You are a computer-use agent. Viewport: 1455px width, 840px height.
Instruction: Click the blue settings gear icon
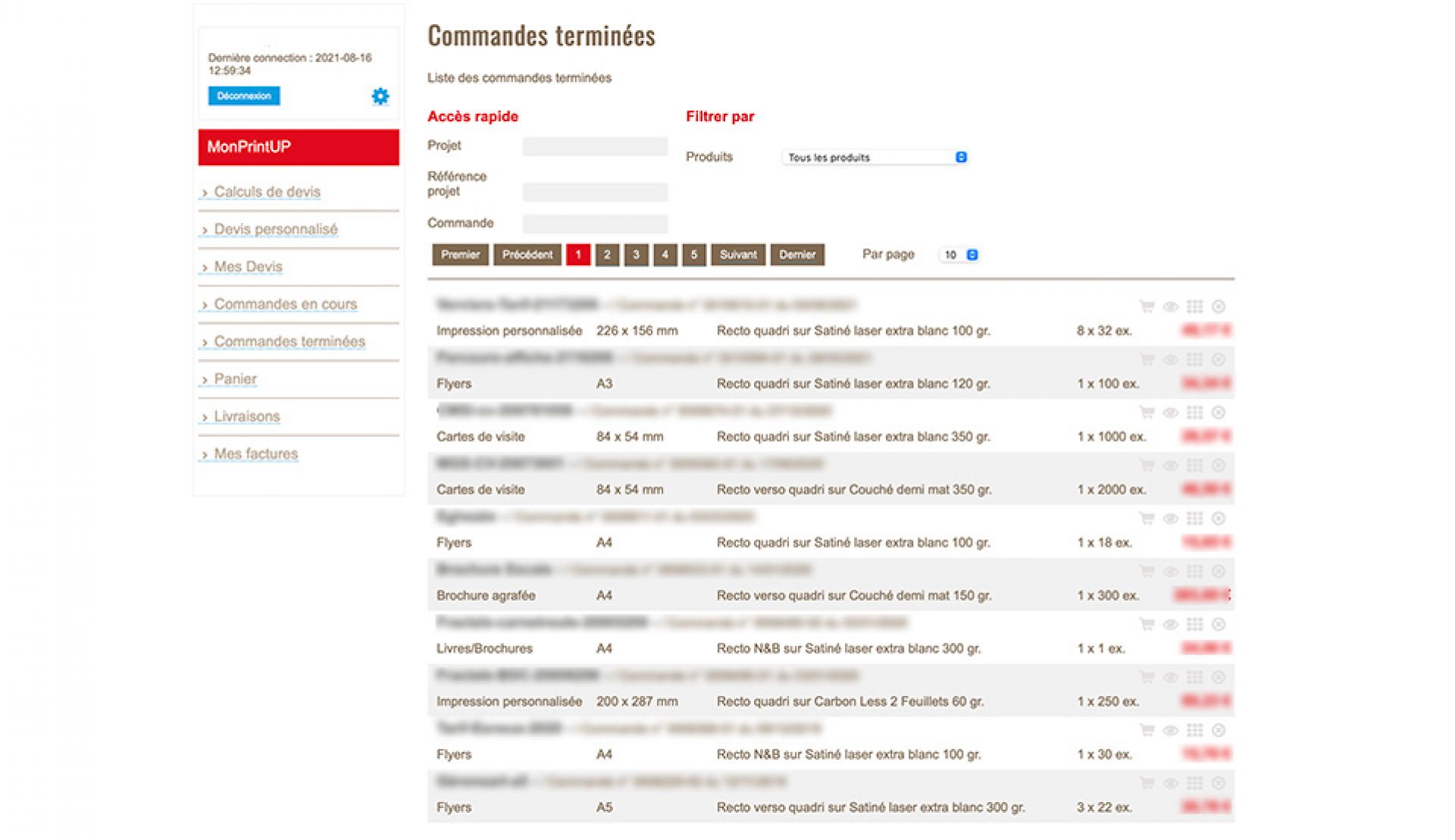[x=380, y=96]
